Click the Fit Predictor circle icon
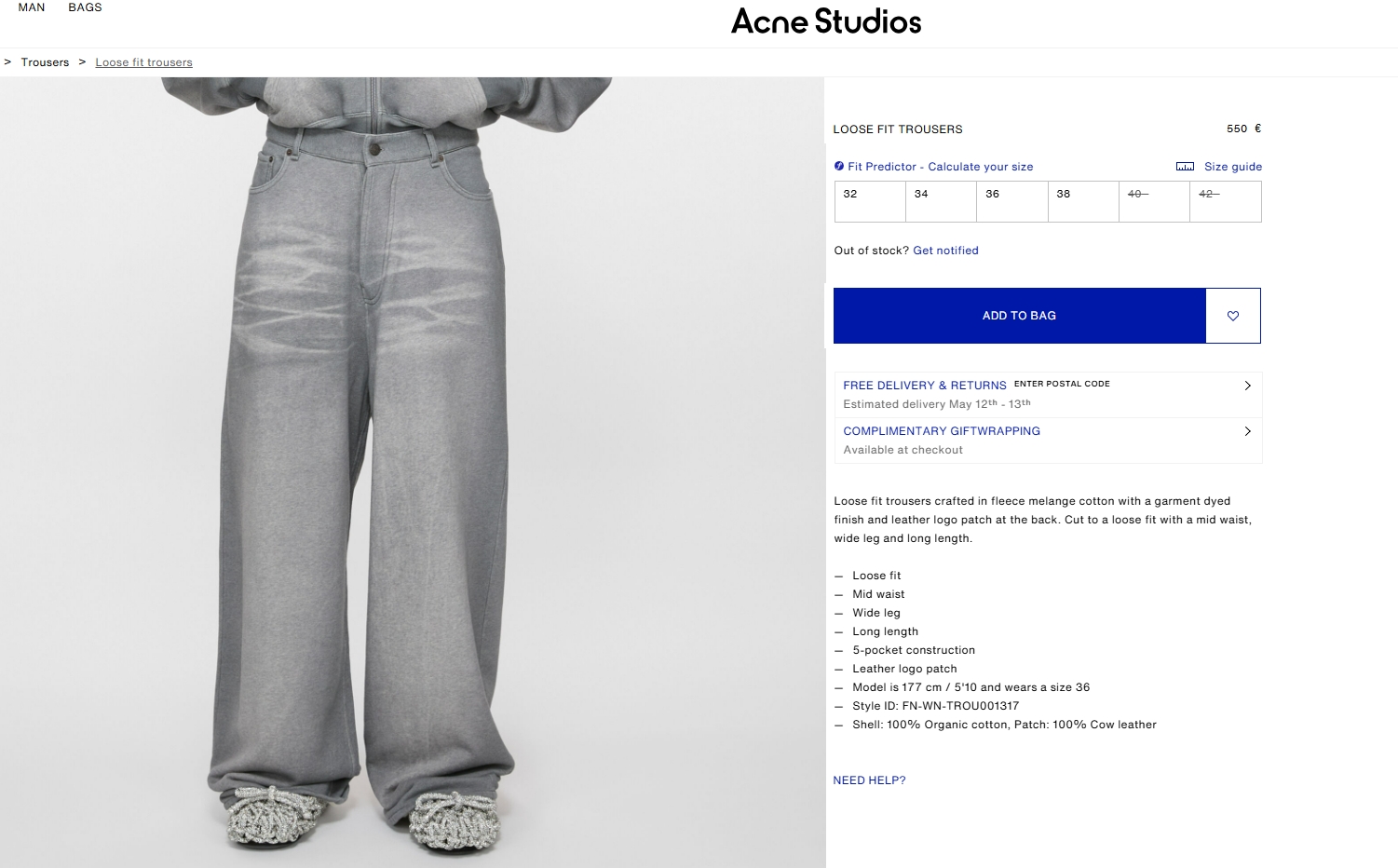Screen dimensions: 1398x868 click(x=839, y=166)
